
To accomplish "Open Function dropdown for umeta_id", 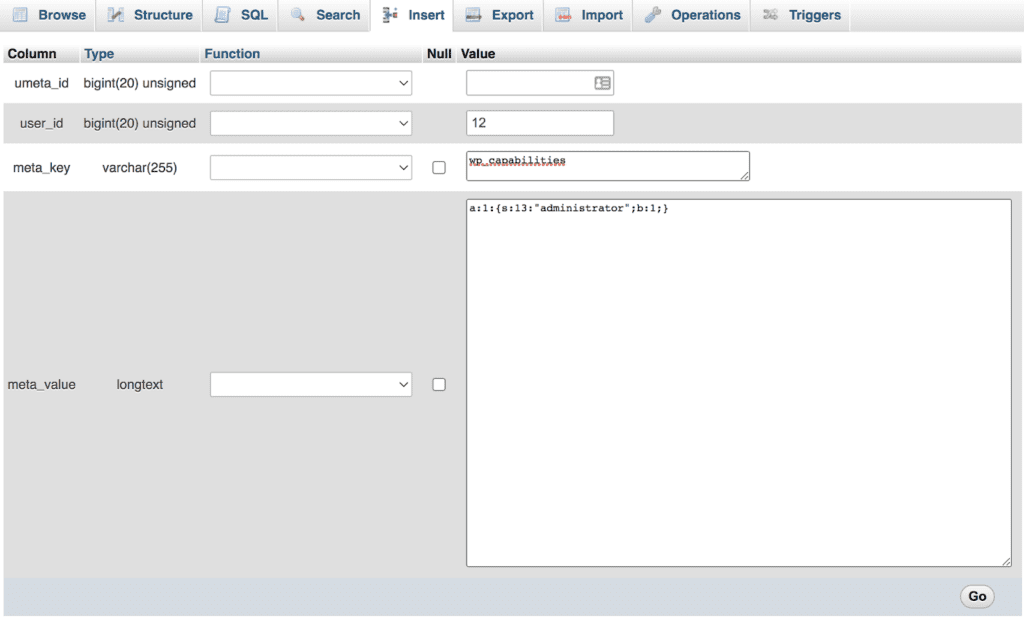I will click(x=311, y=83).
